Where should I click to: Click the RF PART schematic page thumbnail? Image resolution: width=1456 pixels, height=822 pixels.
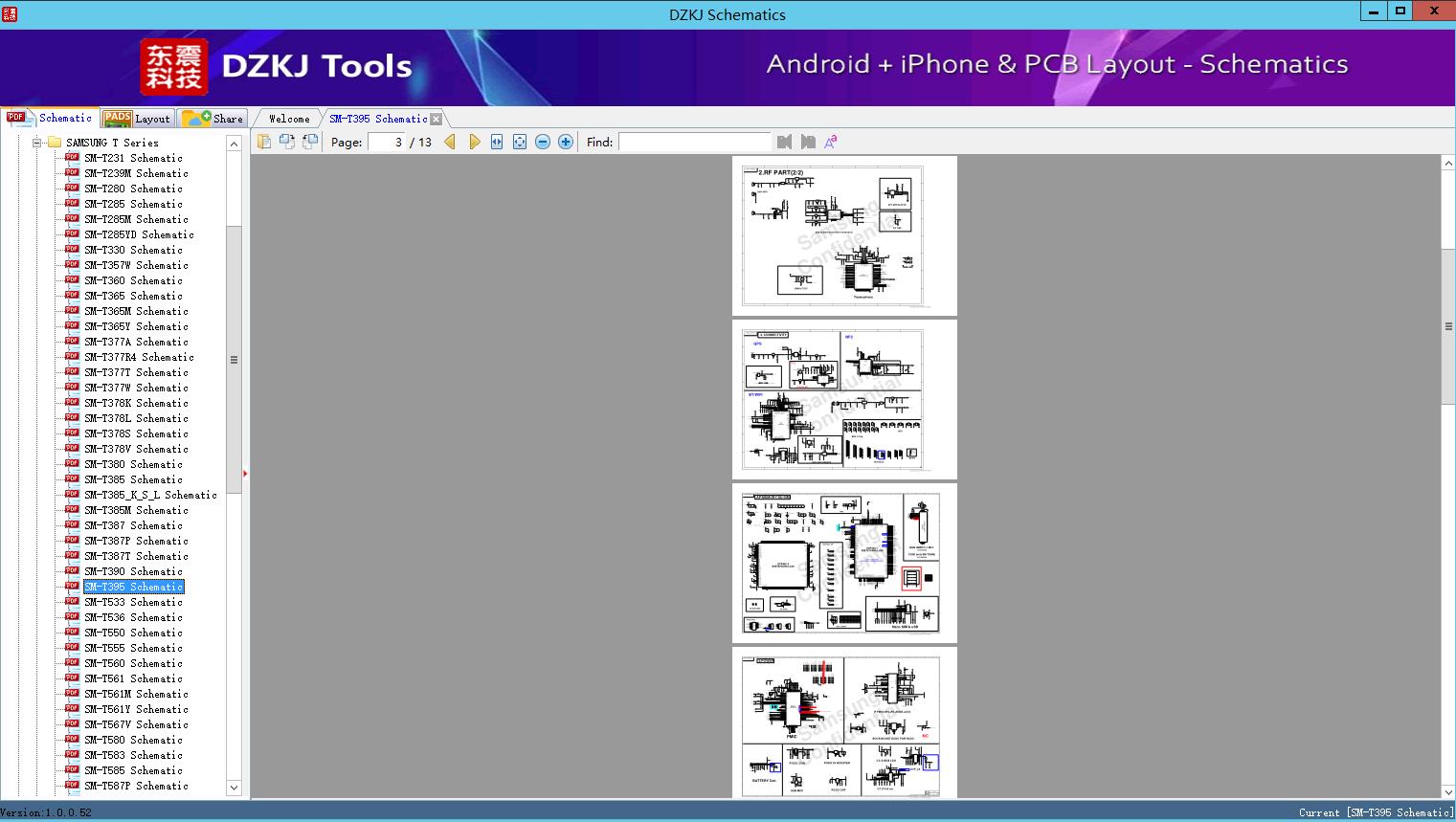pyautogui.click(x=844, y=235)
